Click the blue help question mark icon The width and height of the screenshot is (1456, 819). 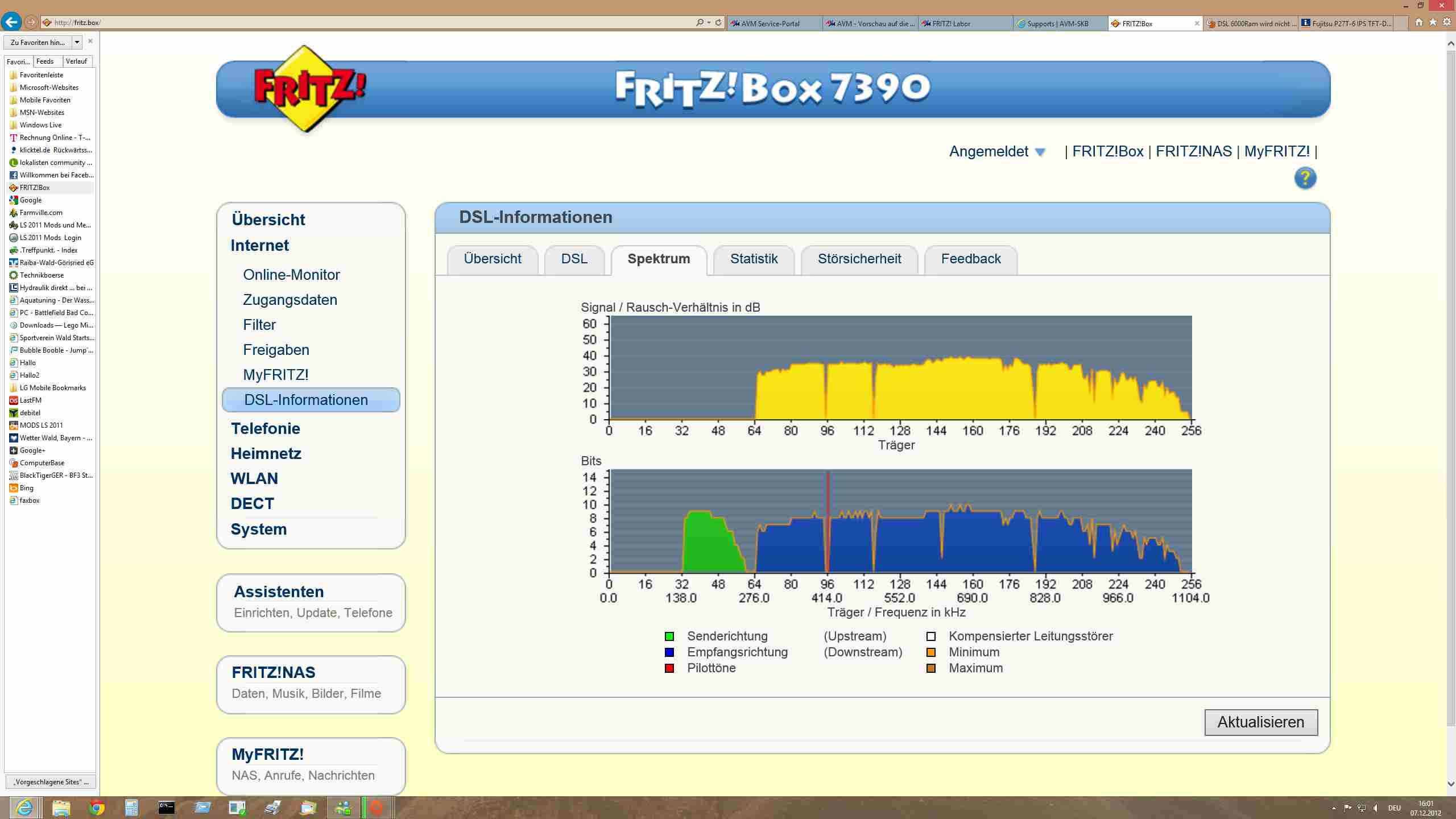1305,178
